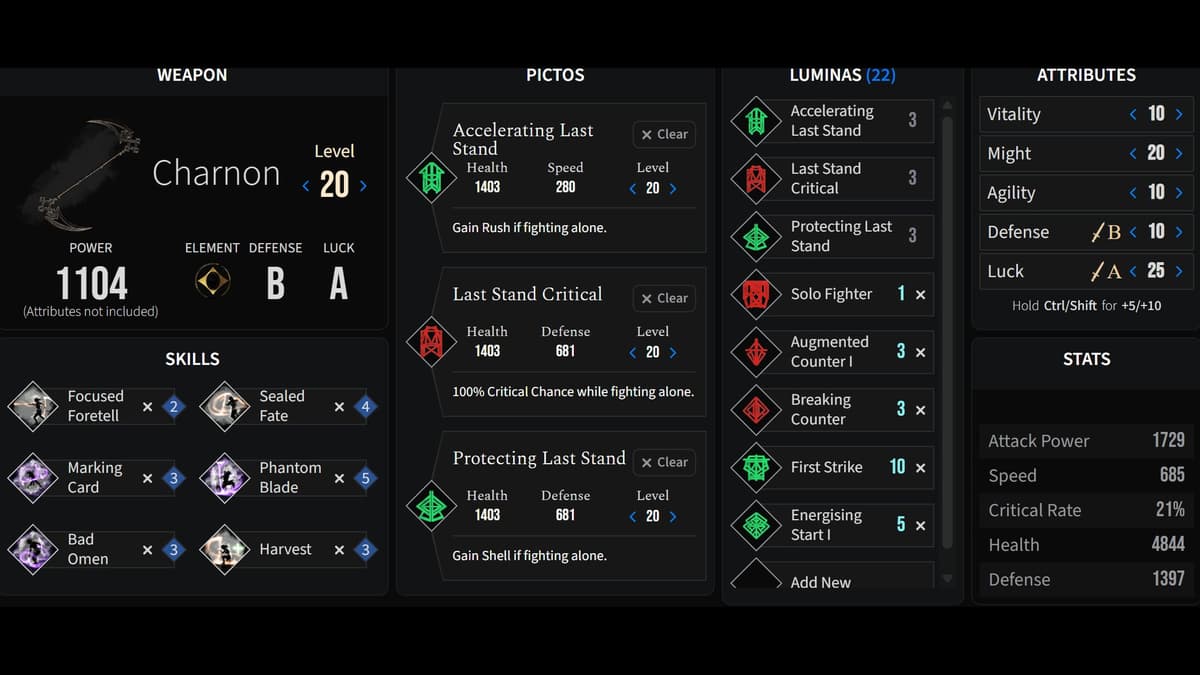Click the Charnon weapon scythe image
This screenshot has height=675, width=1200.
[82, 173]
